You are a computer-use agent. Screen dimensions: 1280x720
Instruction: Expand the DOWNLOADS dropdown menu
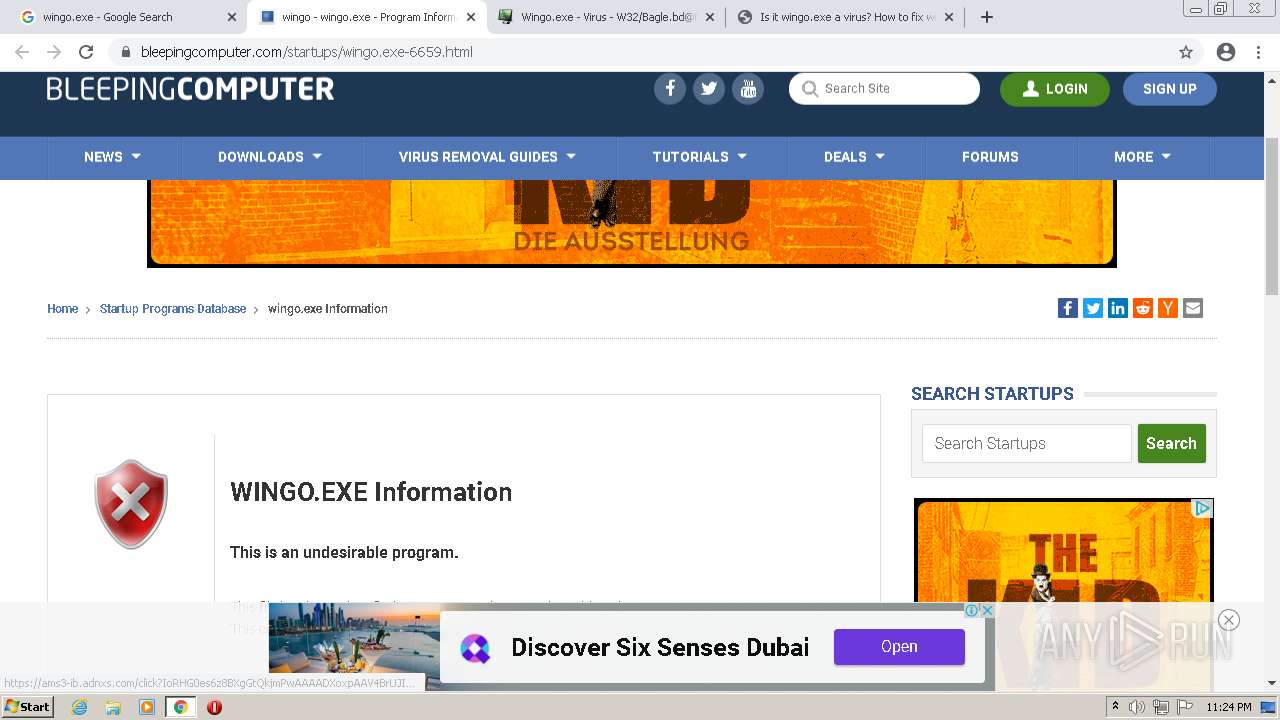(270, 157)
